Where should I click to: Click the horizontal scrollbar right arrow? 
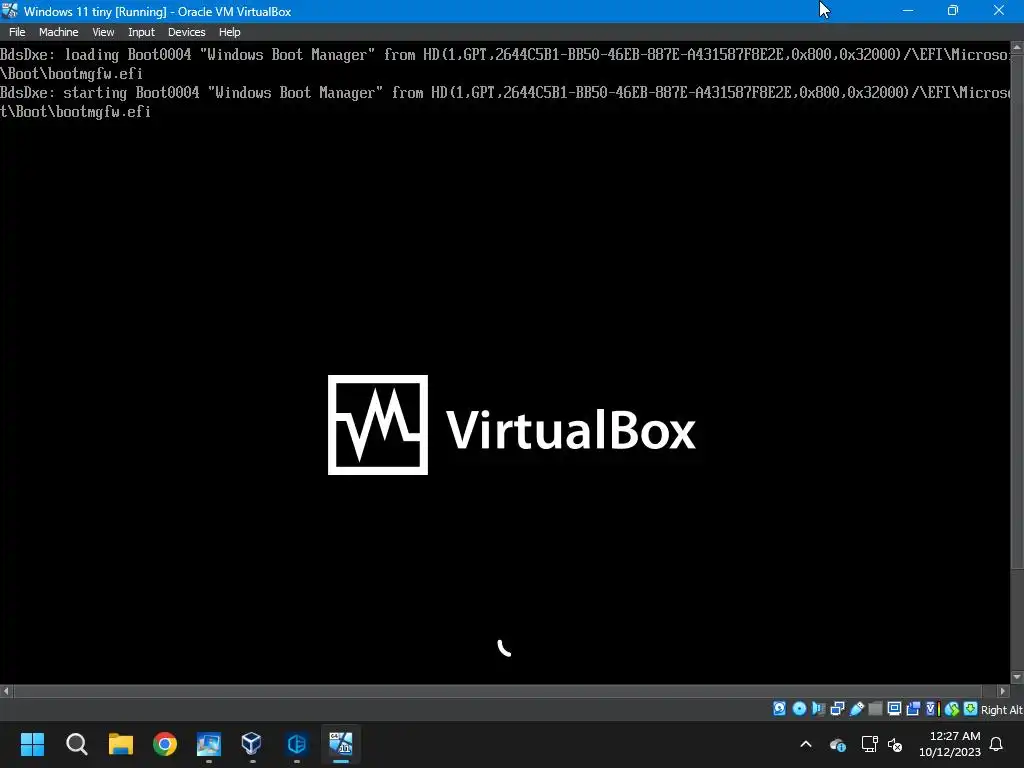[1004, 691]
